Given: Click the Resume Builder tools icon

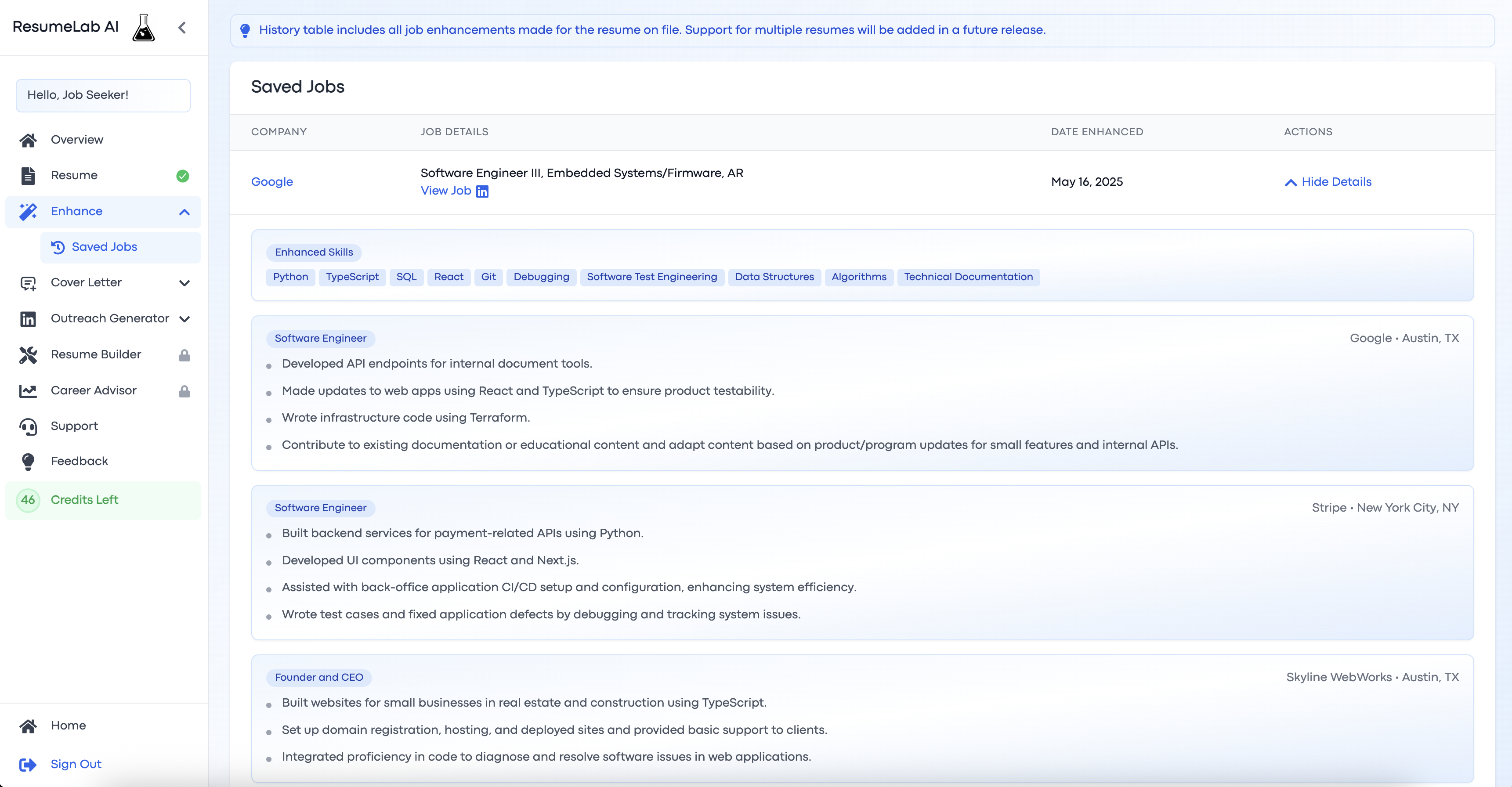Looking at the screenshot, I should coord(28,354).
